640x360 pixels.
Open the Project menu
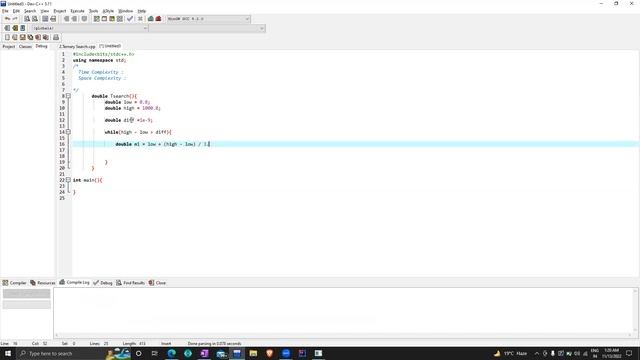coord(60,11)
